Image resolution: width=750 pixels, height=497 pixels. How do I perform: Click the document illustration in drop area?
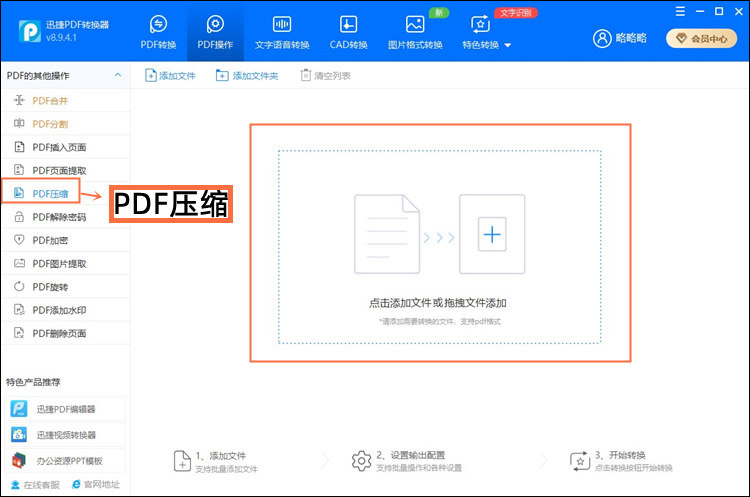[387, 234]
